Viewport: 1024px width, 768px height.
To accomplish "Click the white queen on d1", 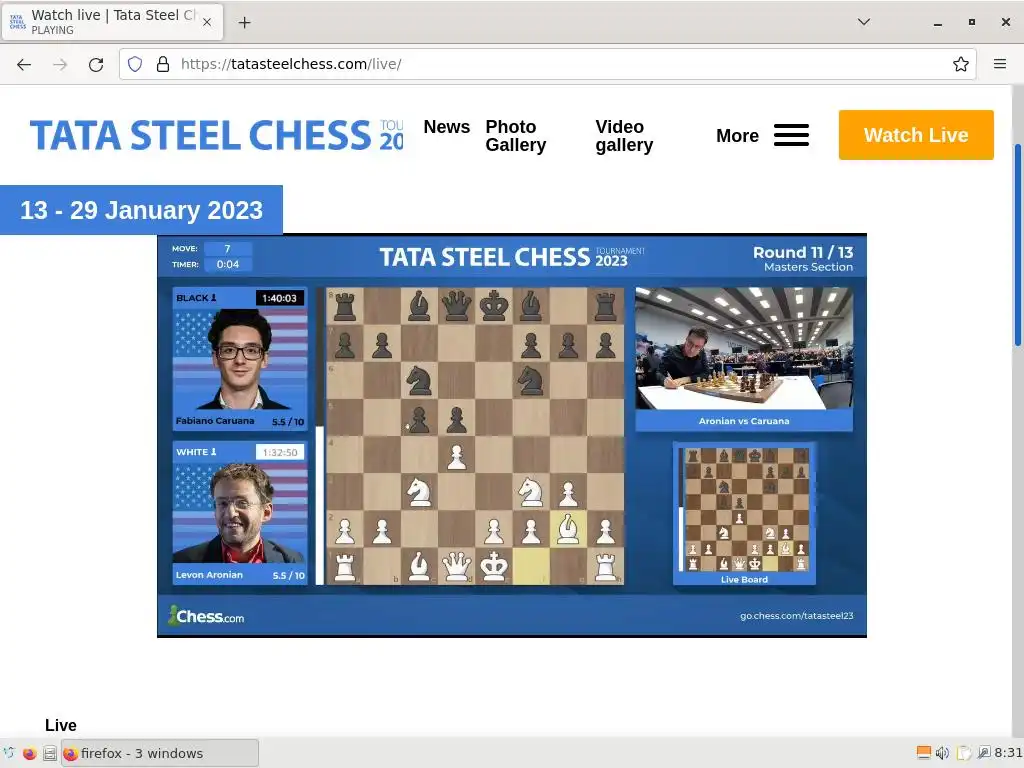I will [456, 566].
